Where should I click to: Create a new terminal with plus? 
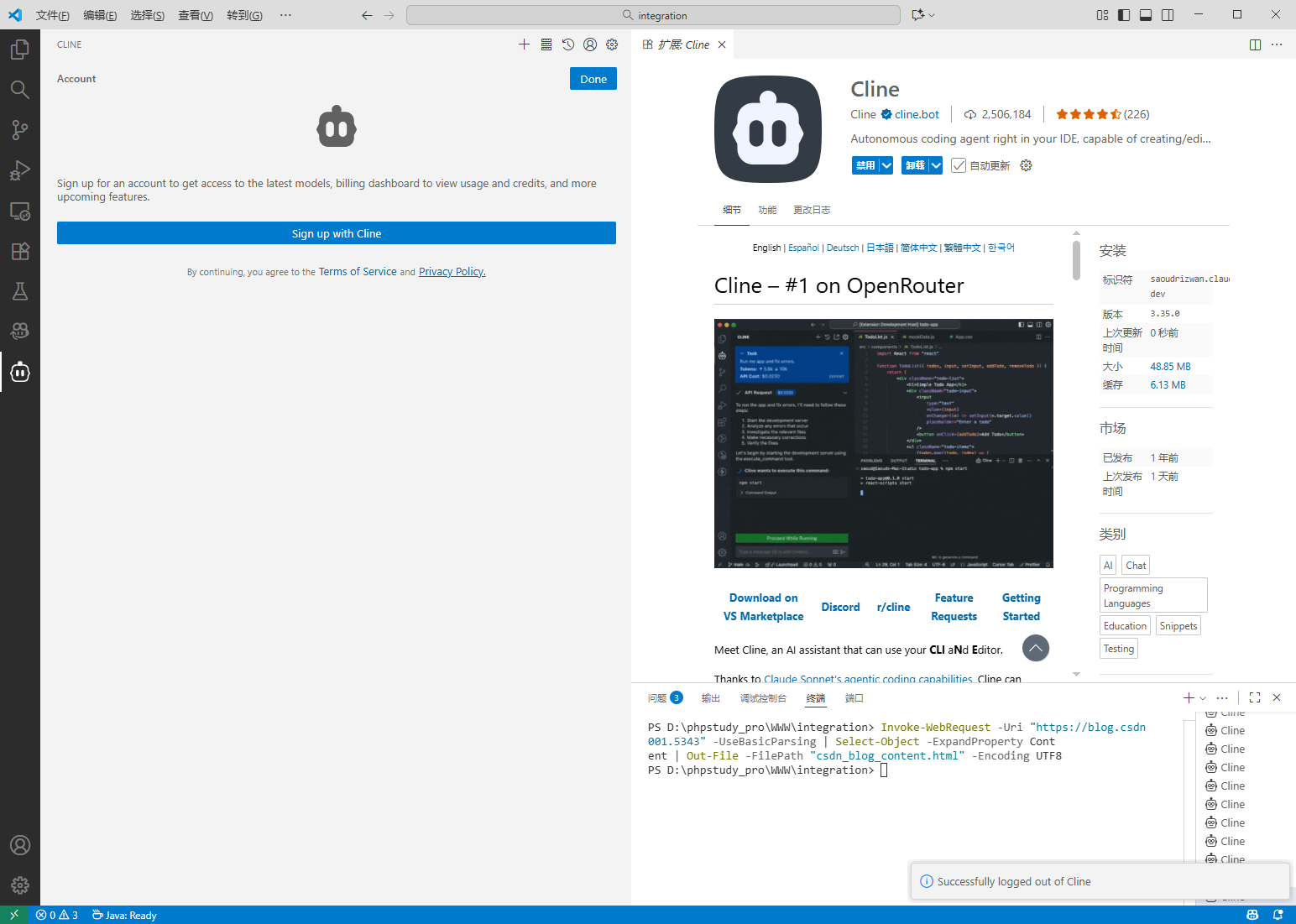point(1189,698)
